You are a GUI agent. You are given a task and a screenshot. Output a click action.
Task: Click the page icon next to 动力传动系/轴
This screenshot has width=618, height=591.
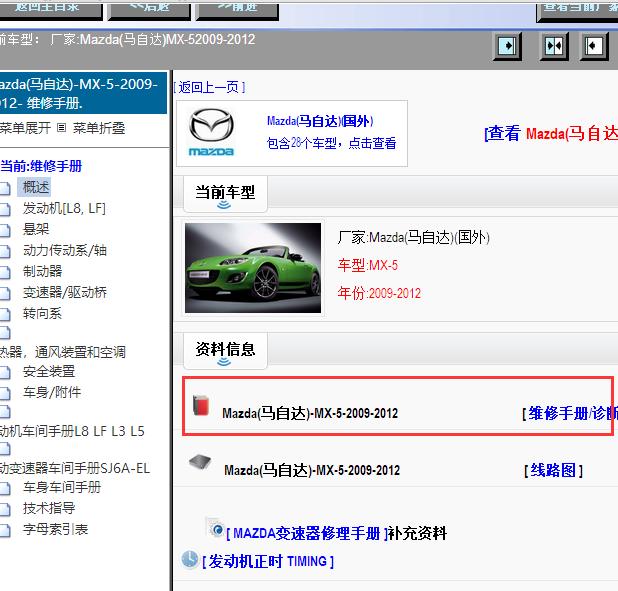click(x=5, y=252)
